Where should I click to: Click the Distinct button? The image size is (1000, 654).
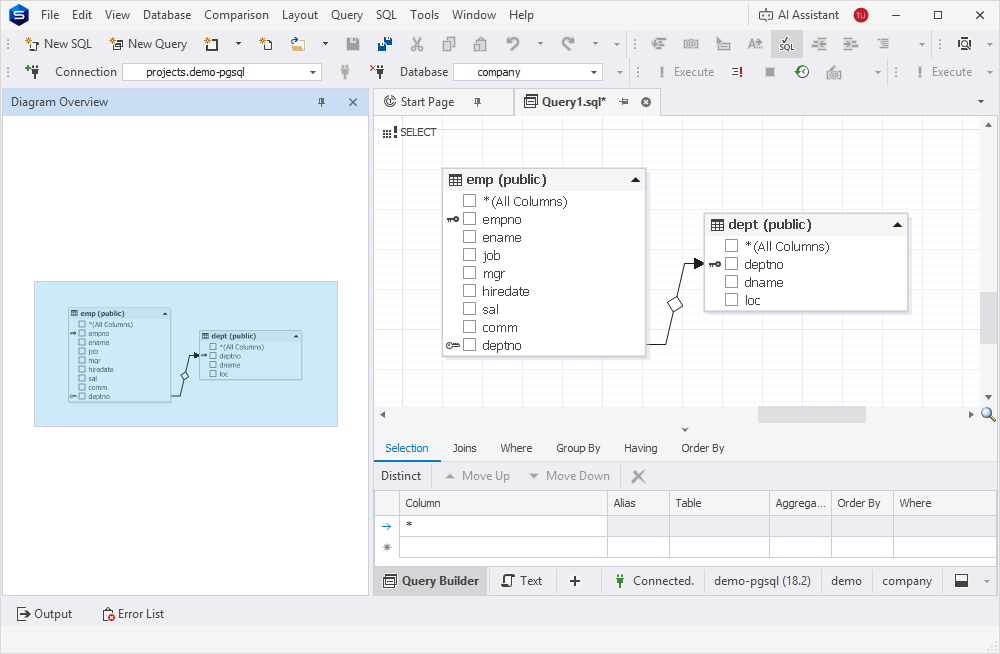(401, 476)
